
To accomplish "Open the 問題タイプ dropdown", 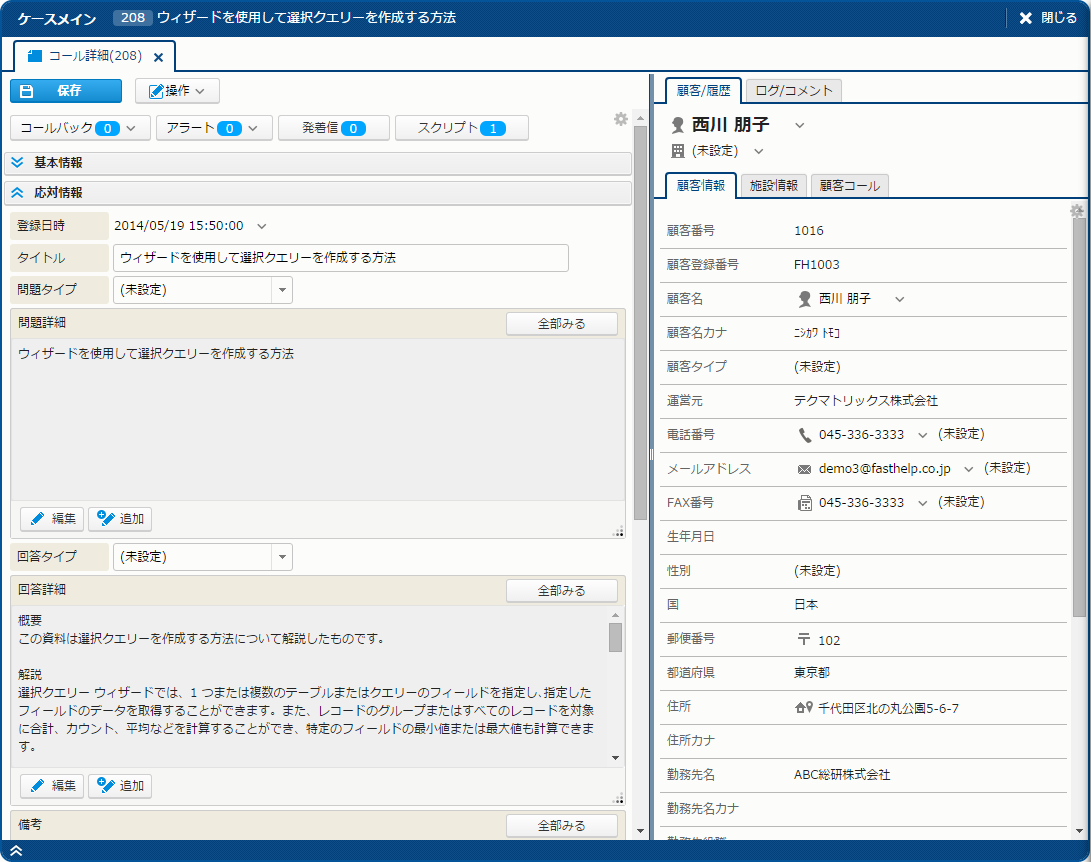I will click(282, 290).
